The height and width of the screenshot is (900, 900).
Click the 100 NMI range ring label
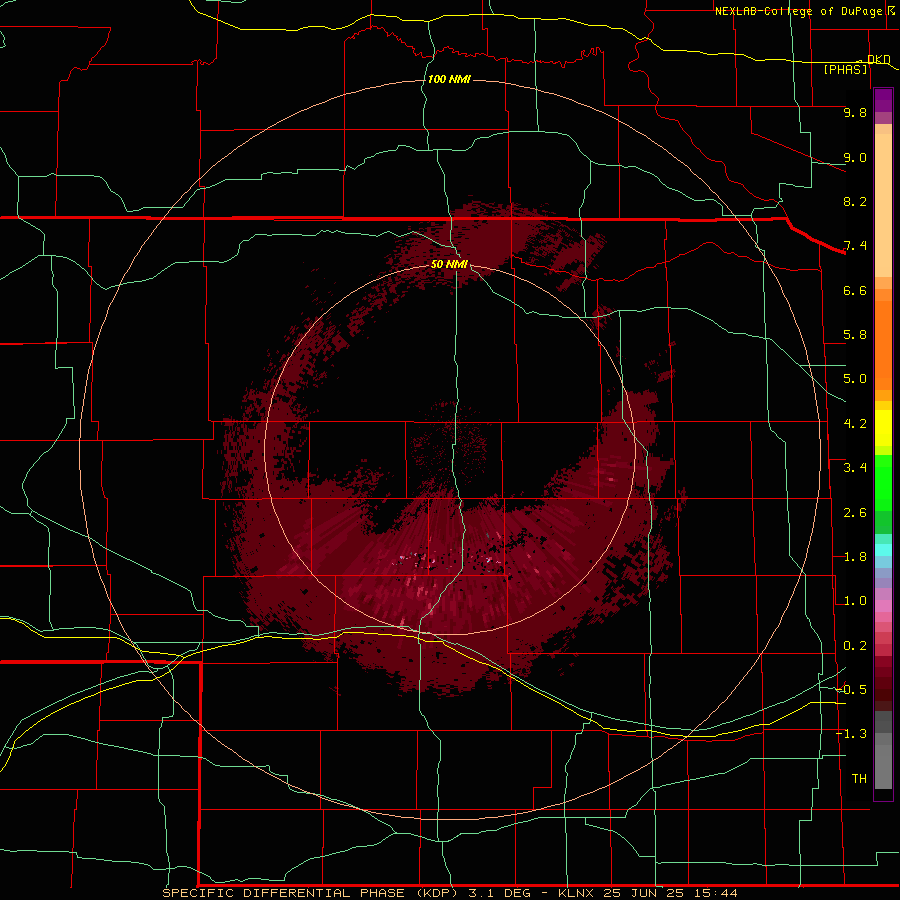pyautogui.click(x=449, y=79)
